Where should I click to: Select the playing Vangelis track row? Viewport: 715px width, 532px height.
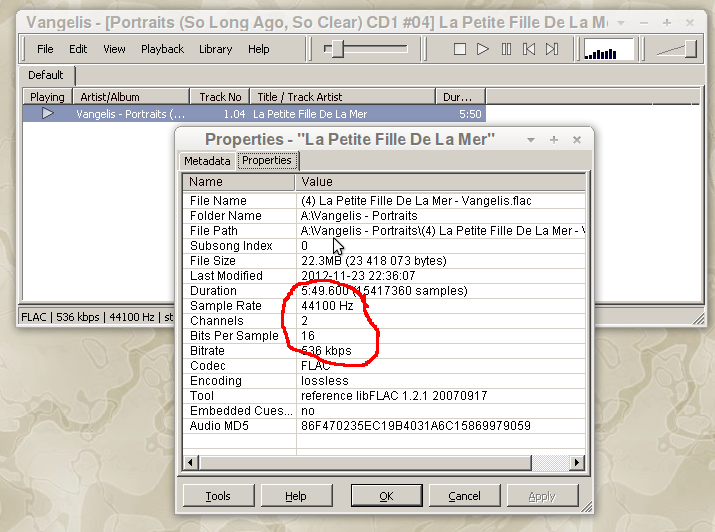click(x=254, y=114)
